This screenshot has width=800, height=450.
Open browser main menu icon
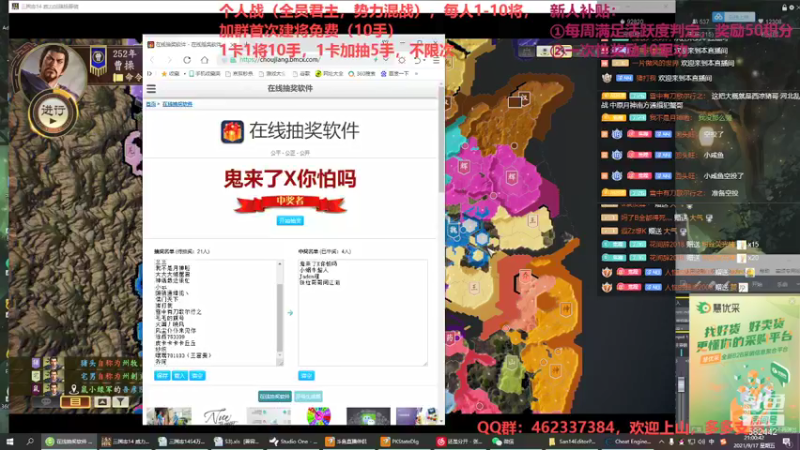click(x=436, y=60)
